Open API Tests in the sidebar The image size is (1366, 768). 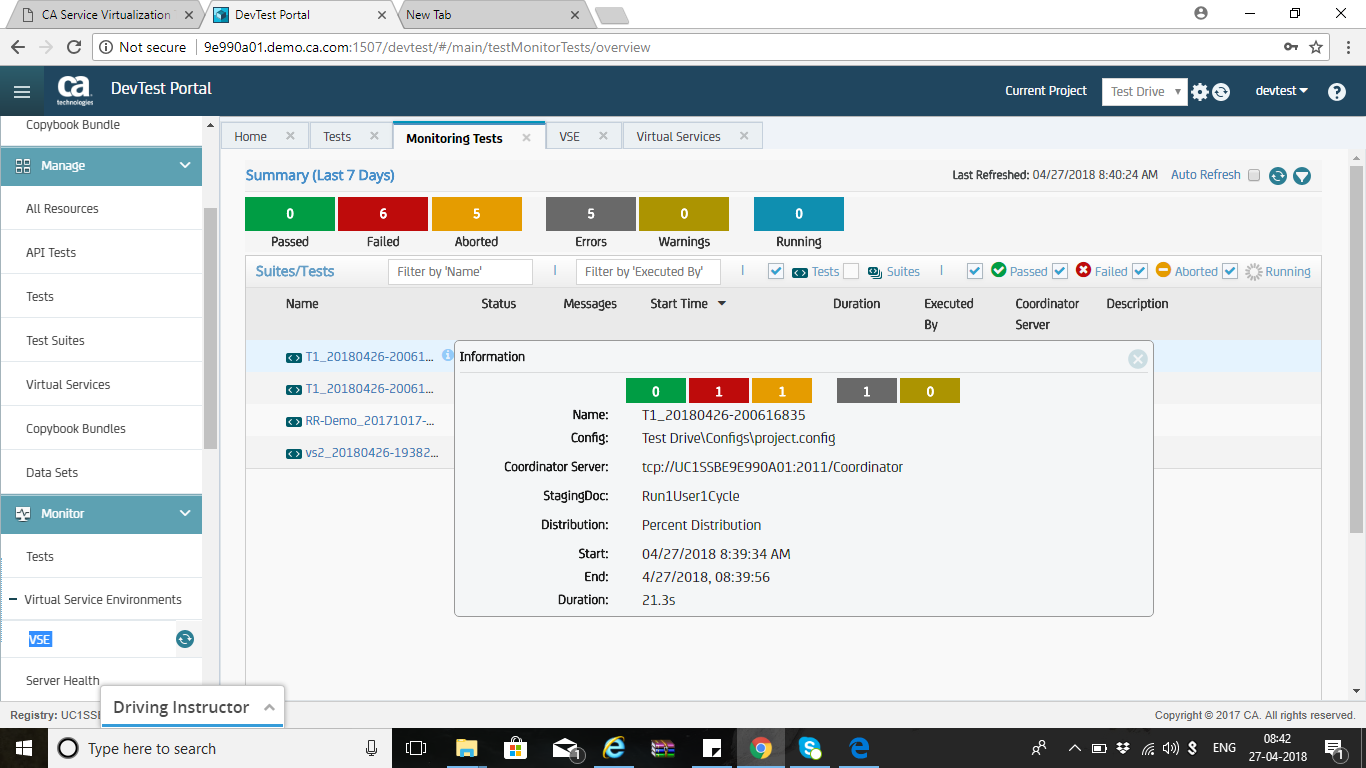coord(51,253)
